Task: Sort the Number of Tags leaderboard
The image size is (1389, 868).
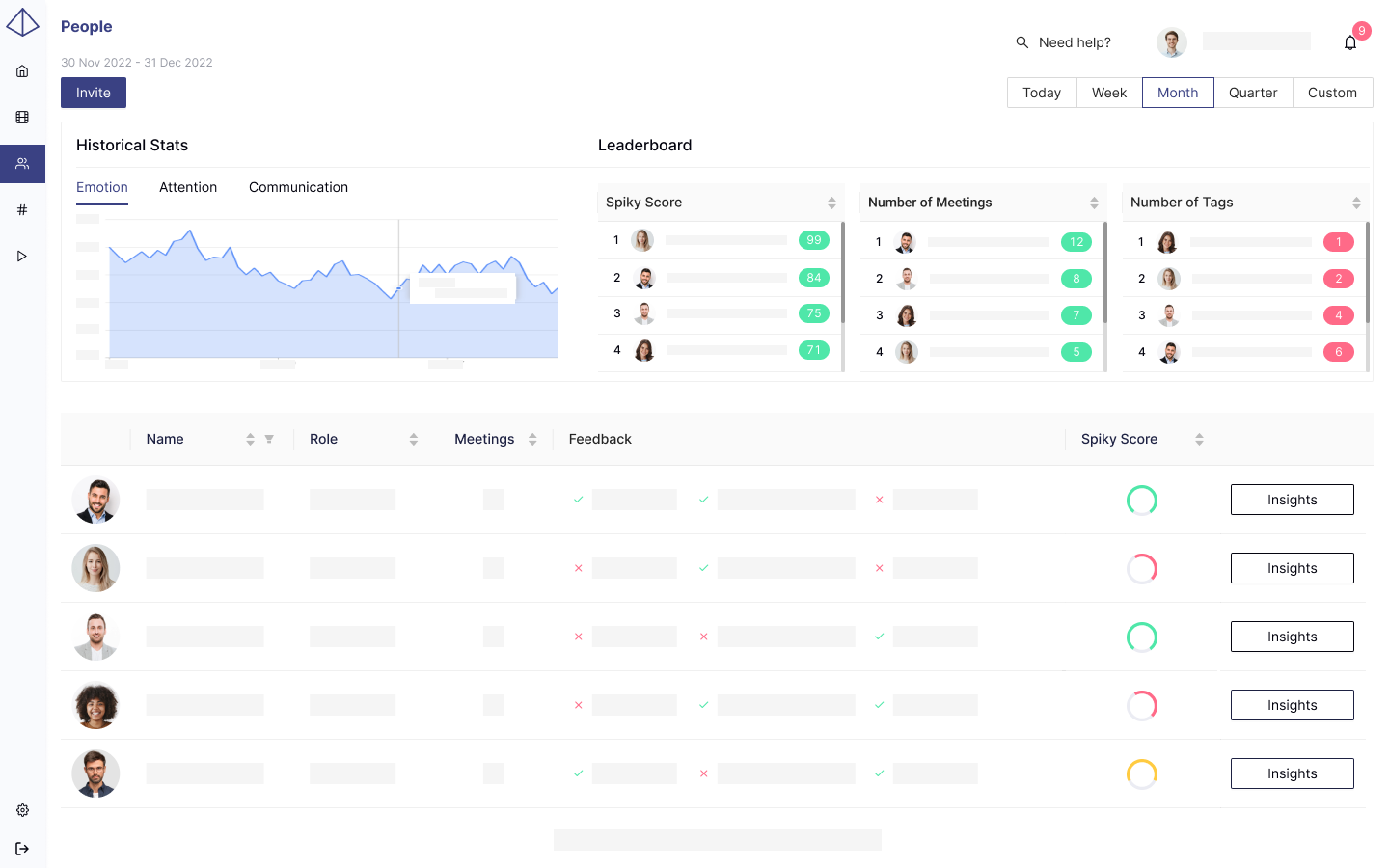Action: [1356, 203]
